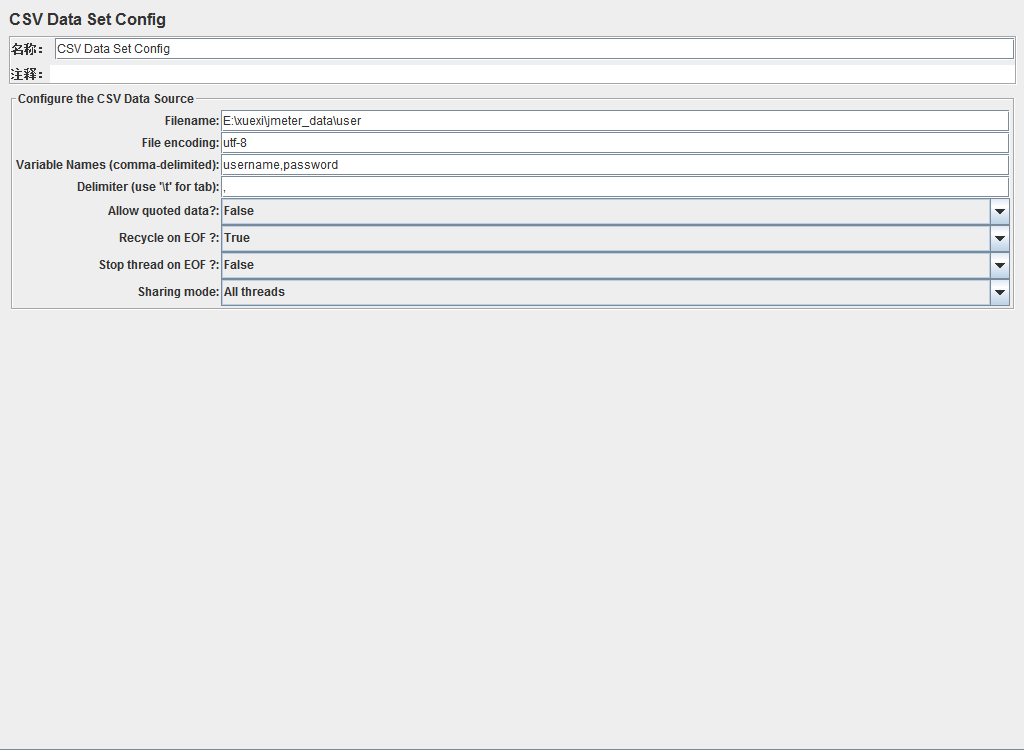Select the Allow quoted data combo box showing False
The width and height of the screenshot is (1024, 750).
(x=615, y=211)
